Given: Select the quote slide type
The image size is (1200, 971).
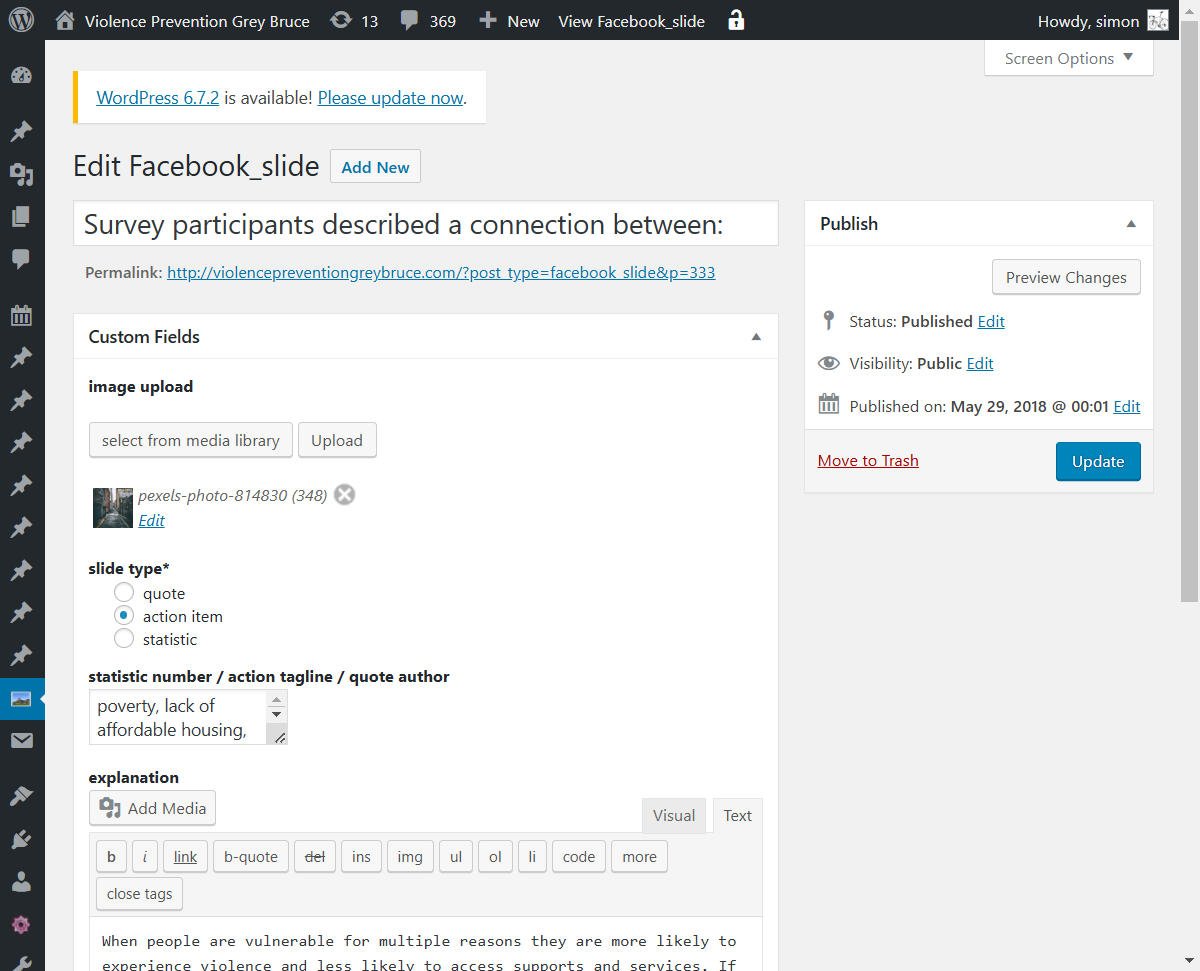Looking at the screenshot, I should (x=124, y=593).
